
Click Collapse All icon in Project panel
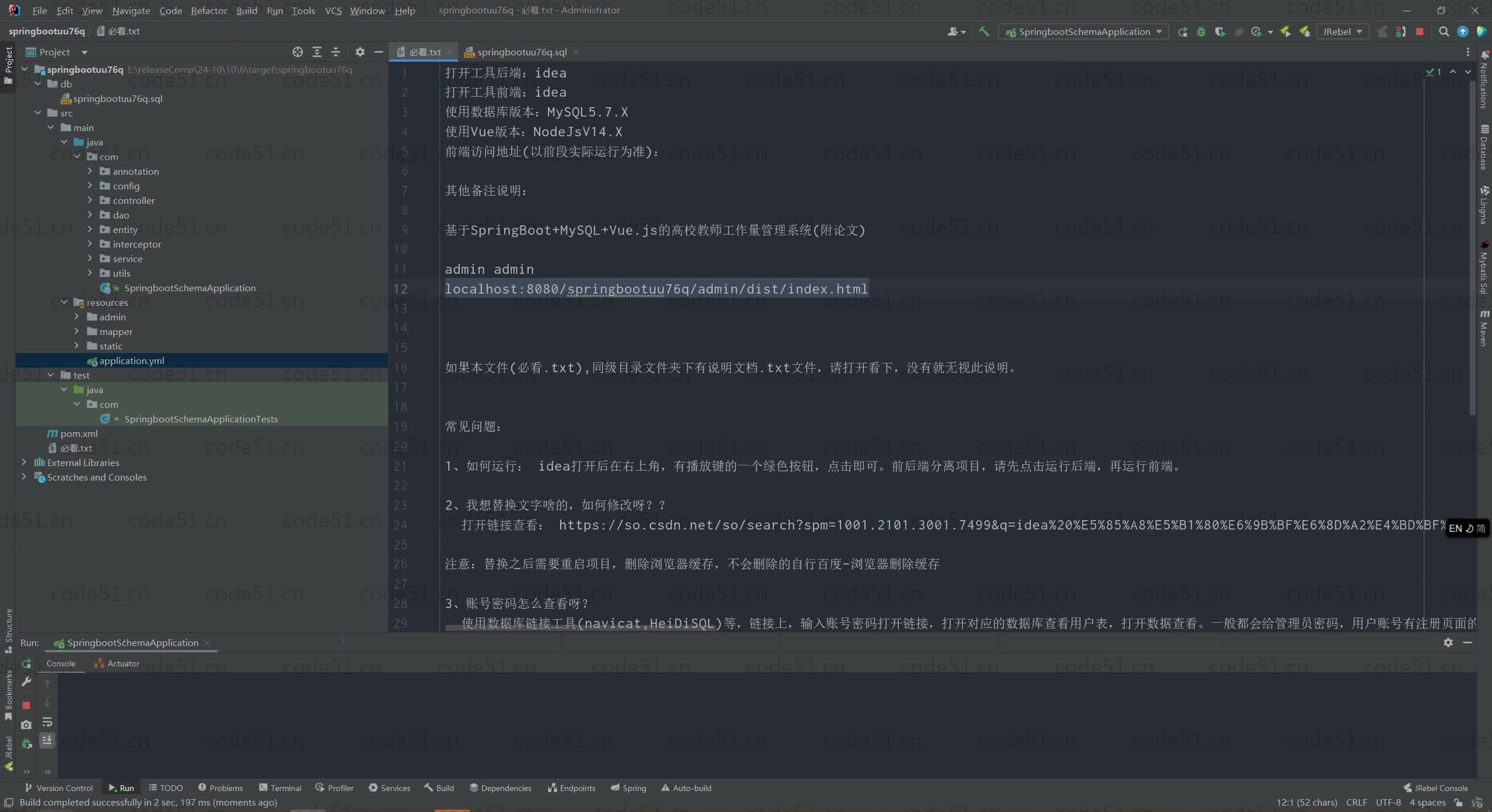(x=336, y=52)
